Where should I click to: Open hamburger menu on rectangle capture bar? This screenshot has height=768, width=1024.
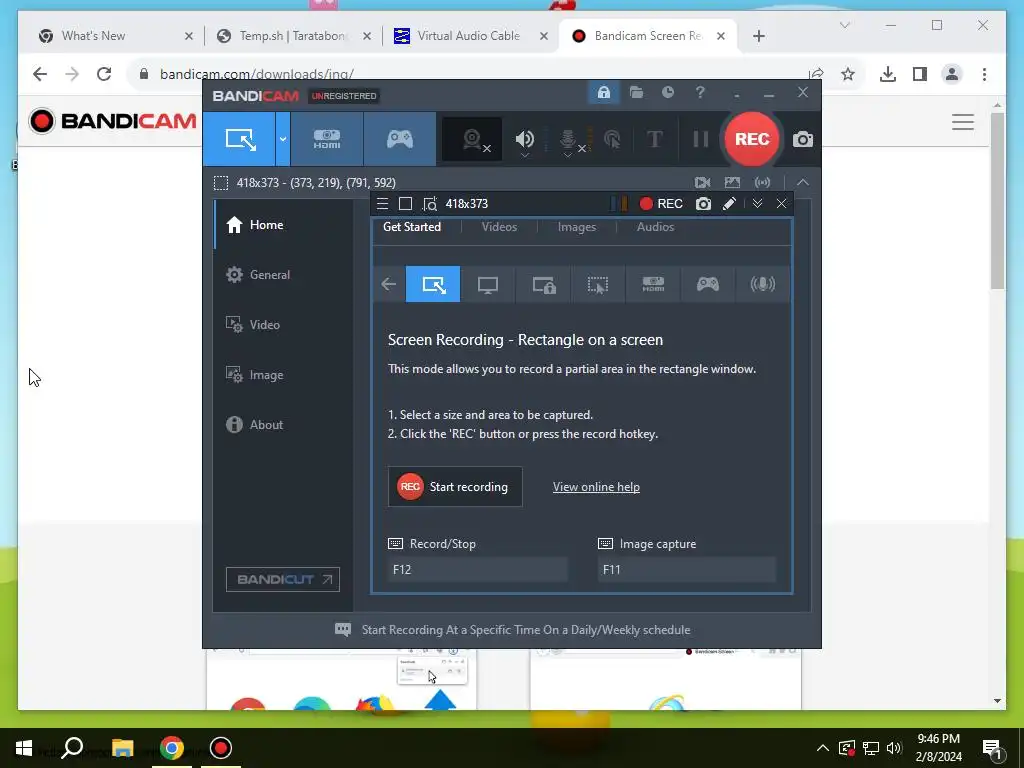tap(383, 204)
